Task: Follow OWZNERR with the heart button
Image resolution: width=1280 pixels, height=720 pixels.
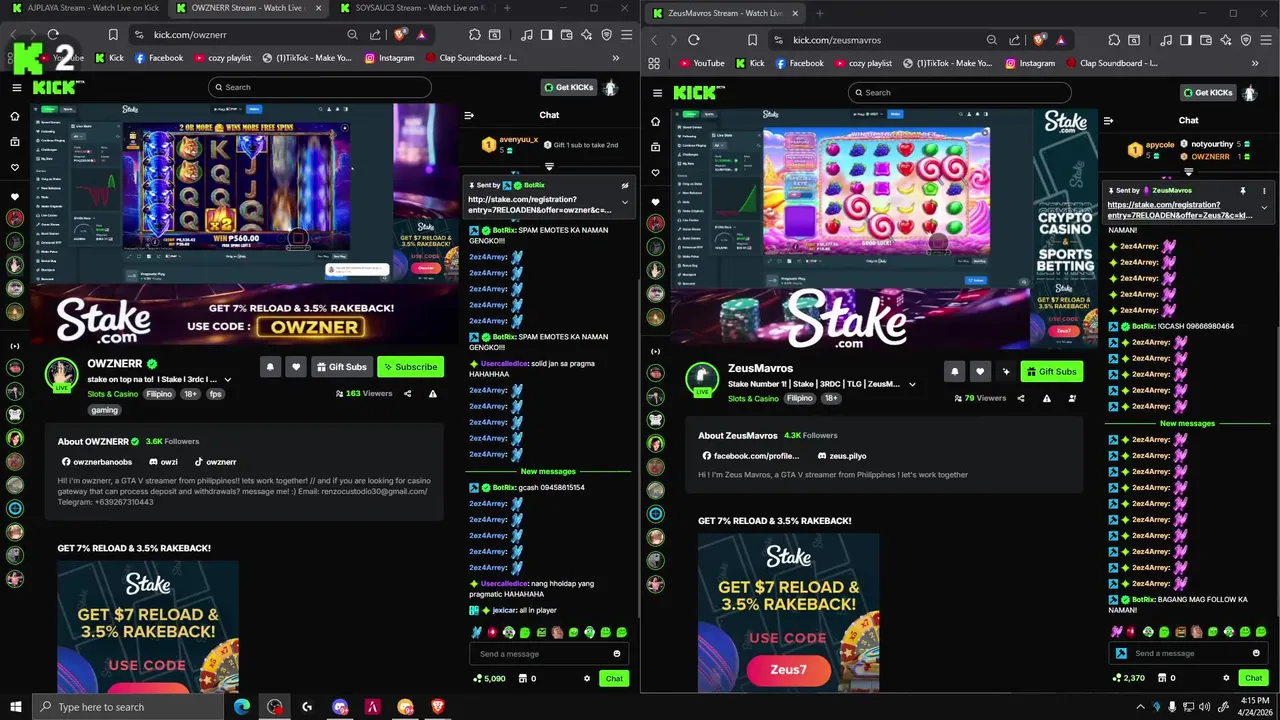Action: [296, 367]
